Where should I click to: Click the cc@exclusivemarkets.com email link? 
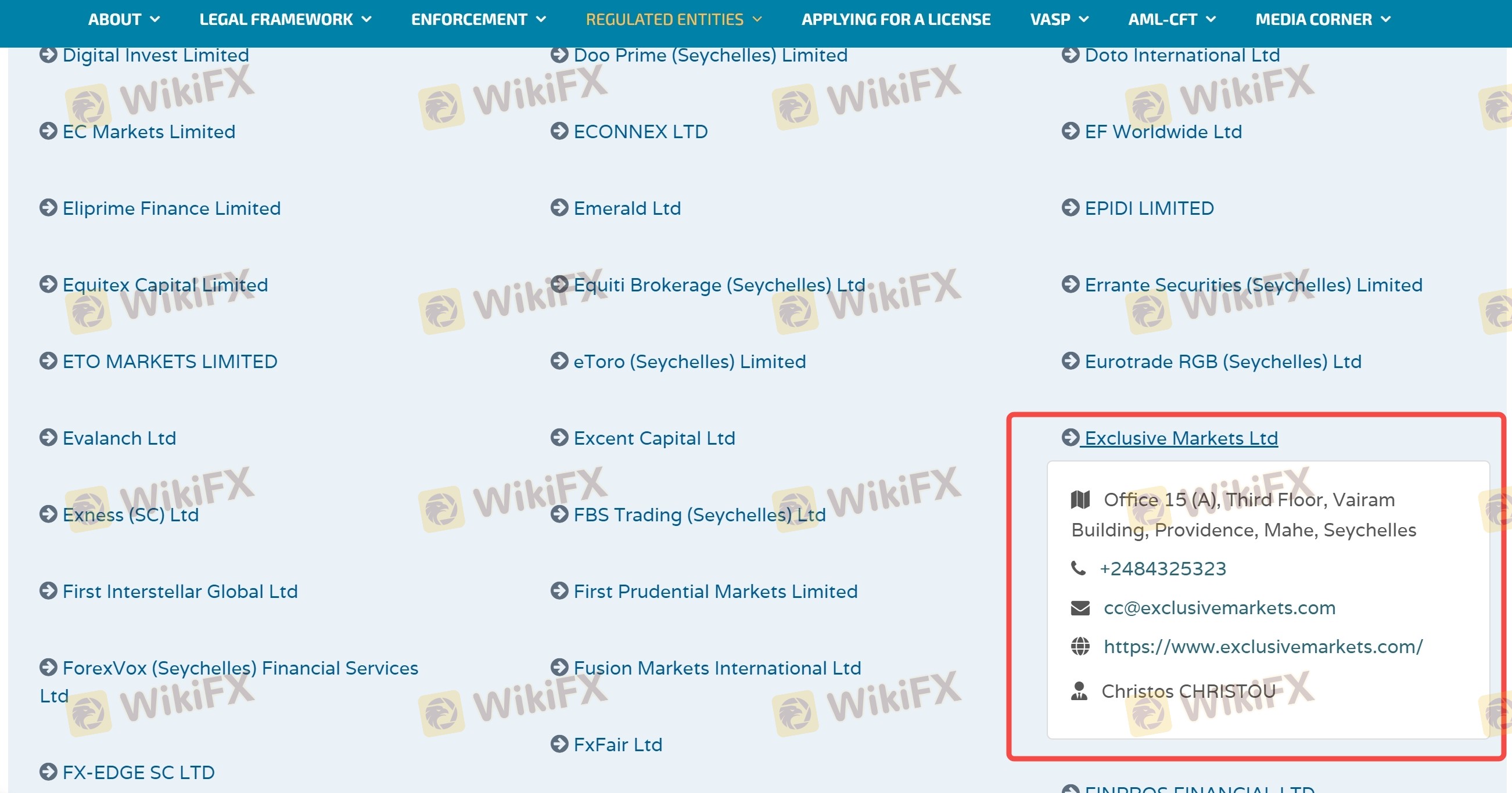tap(1219, 608)
